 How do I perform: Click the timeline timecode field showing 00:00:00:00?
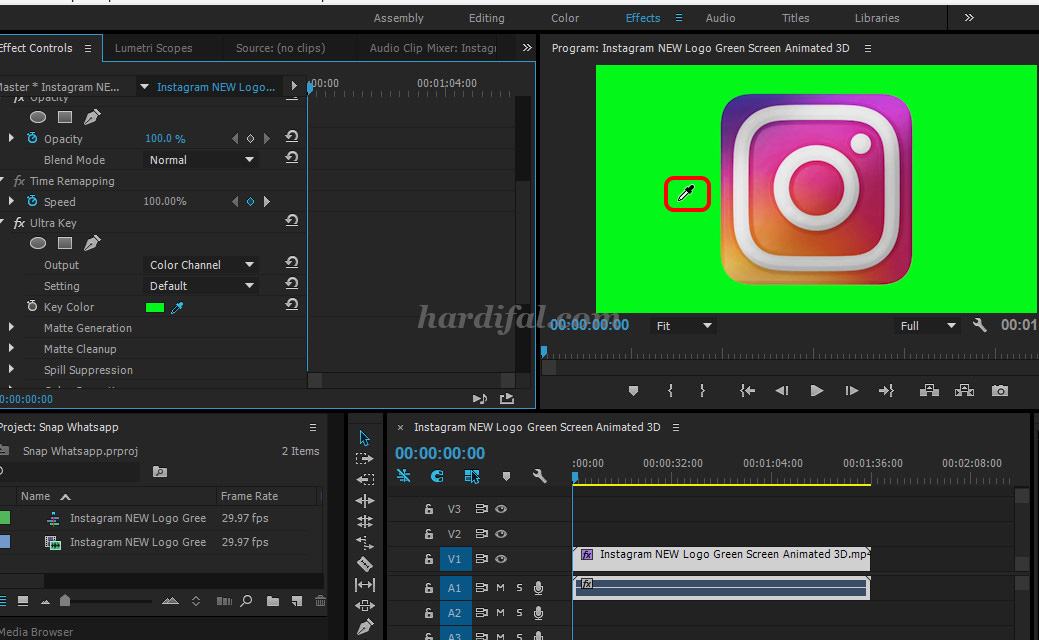tap(440, 452)
